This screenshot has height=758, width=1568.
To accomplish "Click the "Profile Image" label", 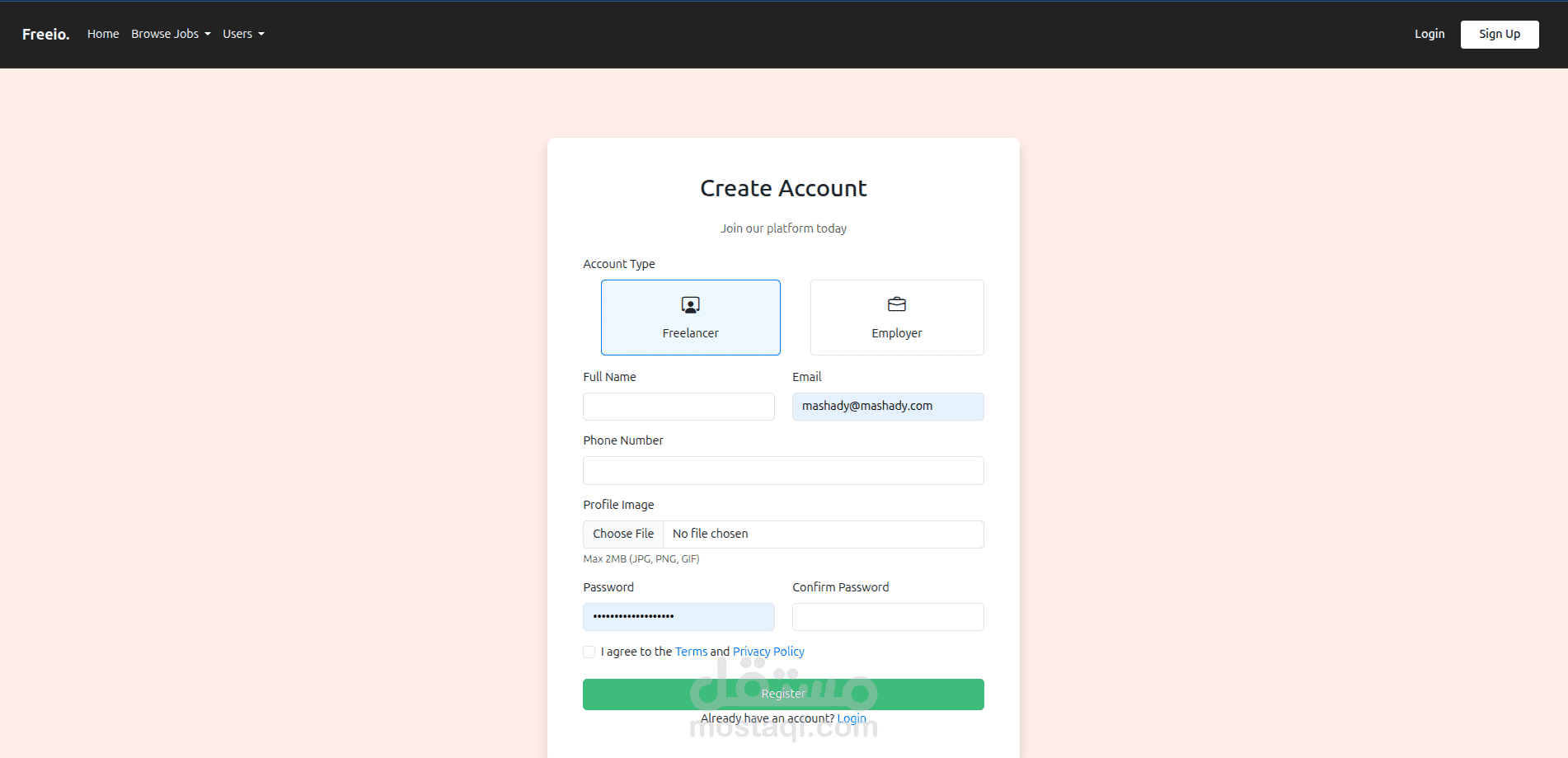I will [x=618, y=505].
